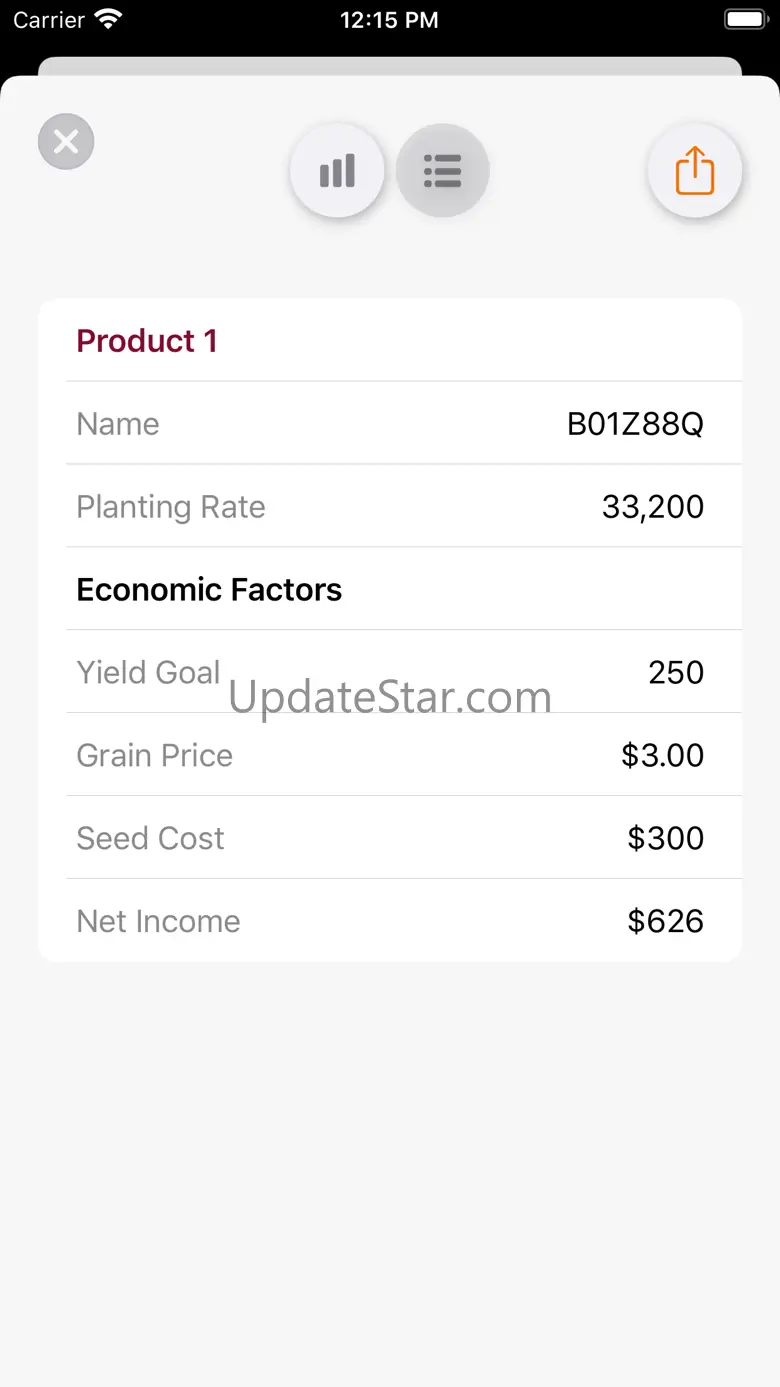Tap the Wi-Fi status icon
Image resolution: width=780 pixels, height=1387 pixels.
tap(107, 20)
